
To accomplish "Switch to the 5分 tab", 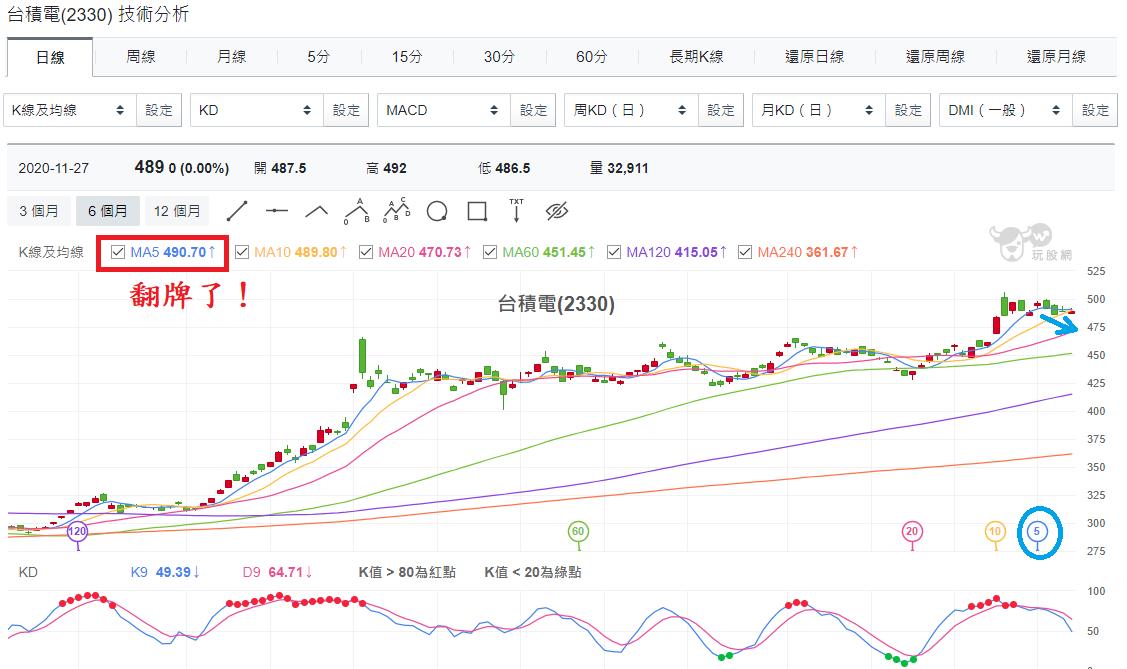I will (x=318, y=57).
